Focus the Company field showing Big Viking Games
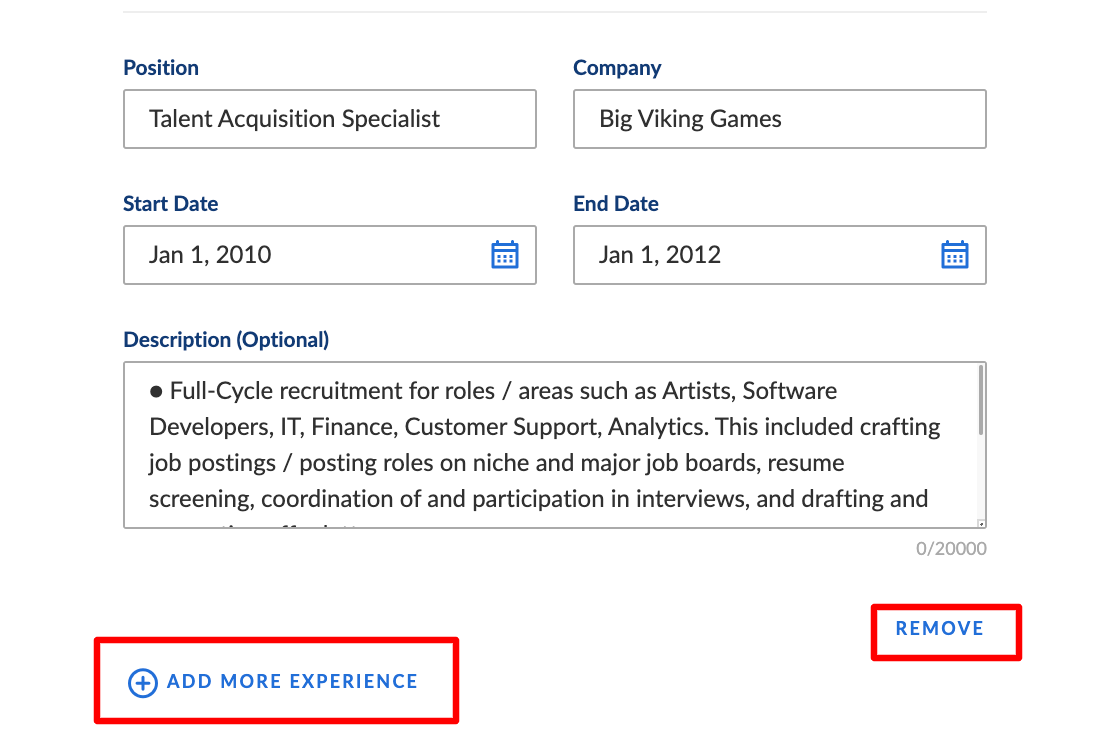This screenshot has height=752, width=1103. click(x=779, y=119)
